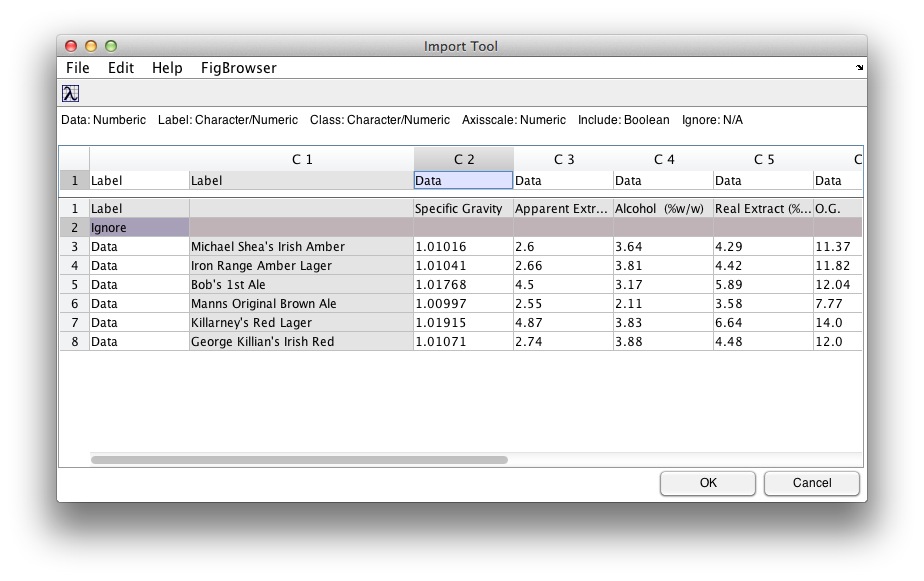Click the small arrow at menu bar's right end
Image resolution: width=924 pixels, height=581 pixels.
tap(859, 68)
